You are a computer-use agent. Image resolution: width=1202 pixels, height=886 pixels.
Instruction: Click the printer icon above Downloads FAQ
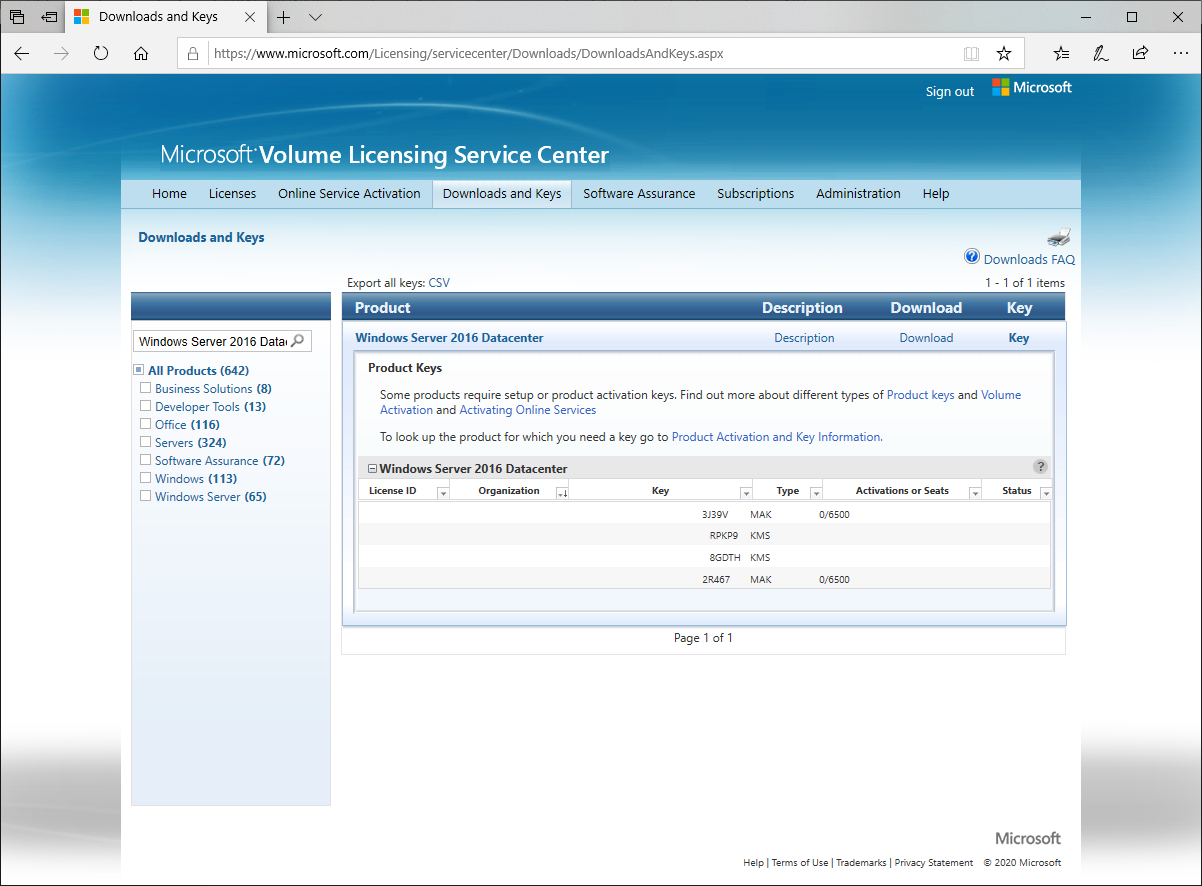tap(1059, 238)
